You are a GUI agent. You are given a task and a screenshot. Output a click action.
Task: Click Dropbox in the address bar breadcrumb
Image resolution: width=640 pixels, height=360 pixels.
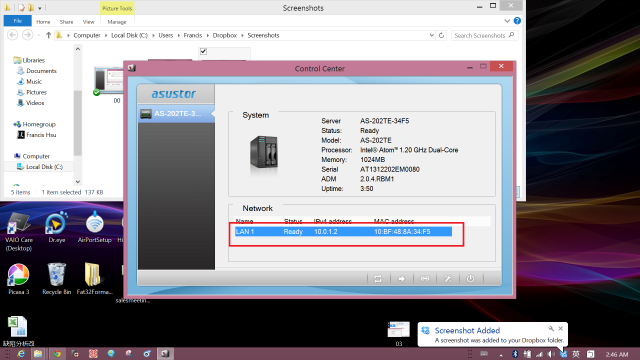pyautogui.click(x=224, y=36)
